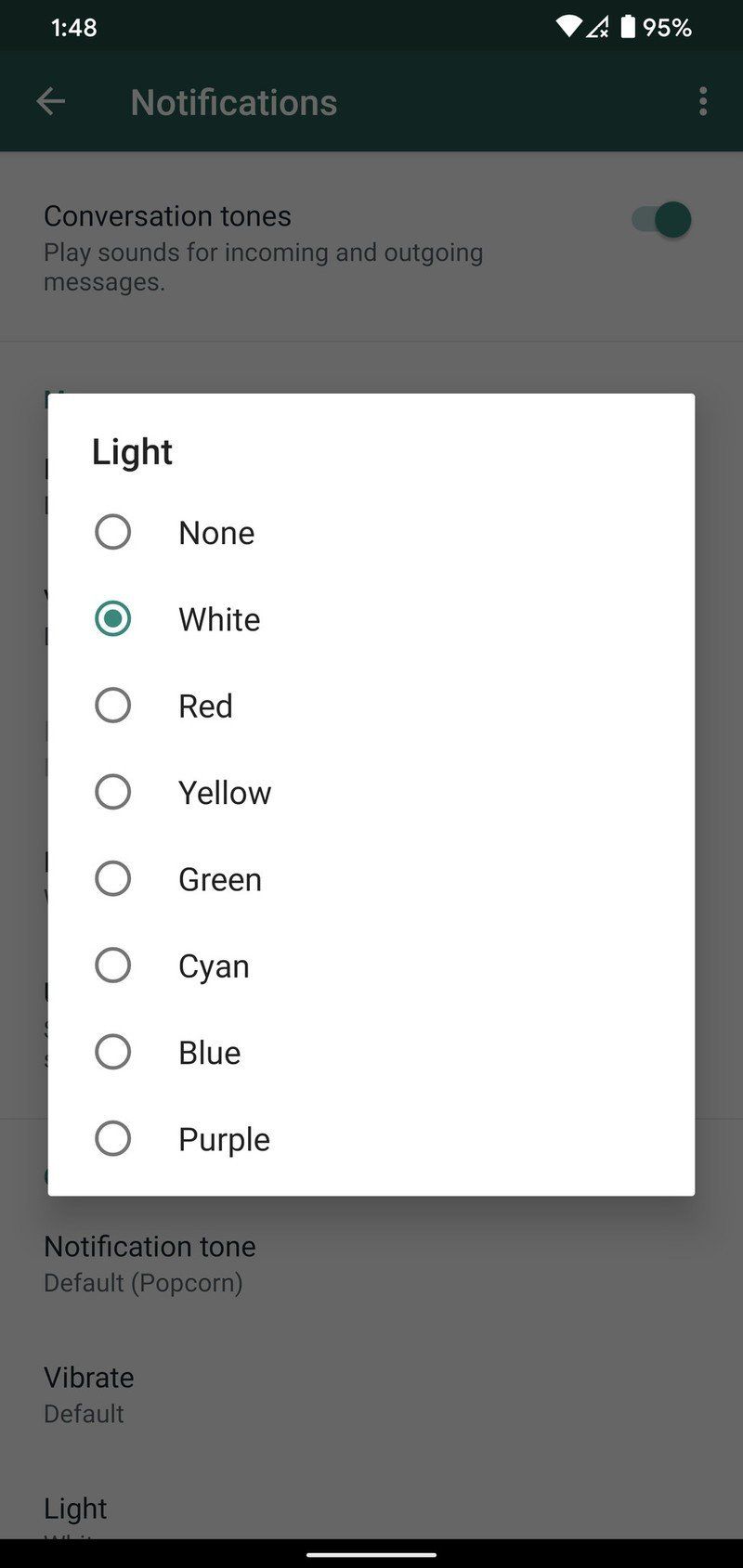
Task: Tap the home gesture bar
Action: 371,1554
